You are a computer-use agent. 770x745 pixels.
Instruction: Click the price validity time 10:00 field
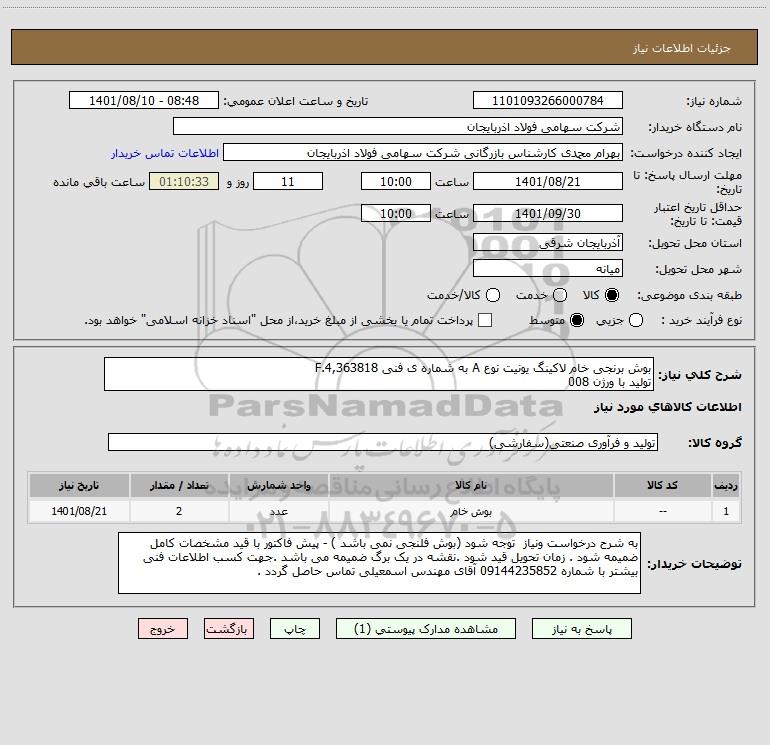[396, 213]
